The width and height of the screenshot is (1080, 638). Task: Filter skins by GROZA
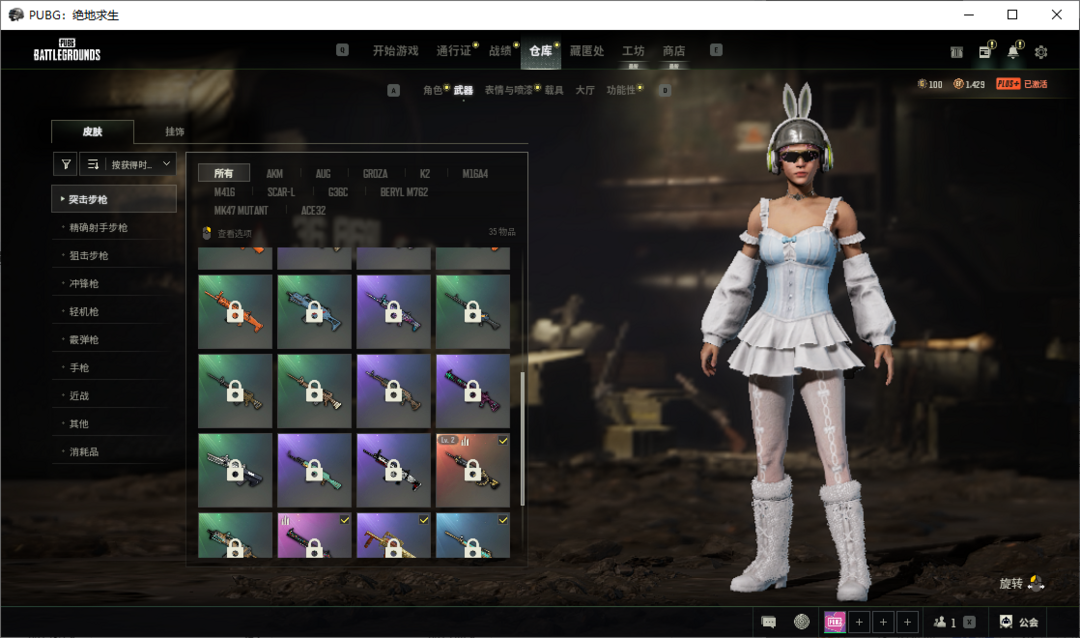click(375, 174)
